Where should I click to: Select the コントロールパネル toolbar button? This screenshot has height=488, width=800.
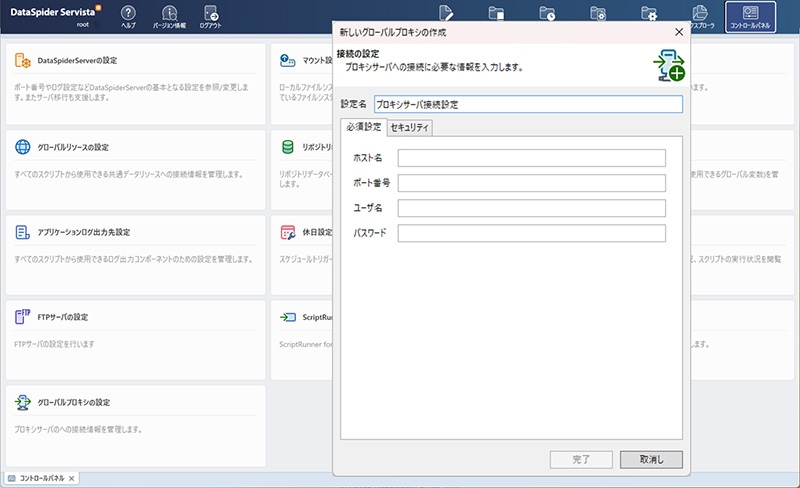(x=751, y=17)
